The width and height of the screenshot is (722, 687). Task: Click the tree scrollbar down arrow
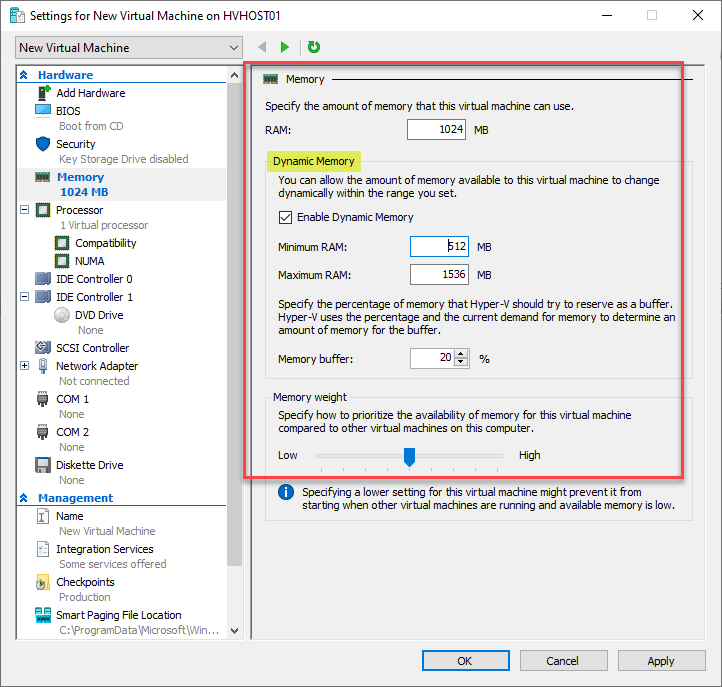234,631
